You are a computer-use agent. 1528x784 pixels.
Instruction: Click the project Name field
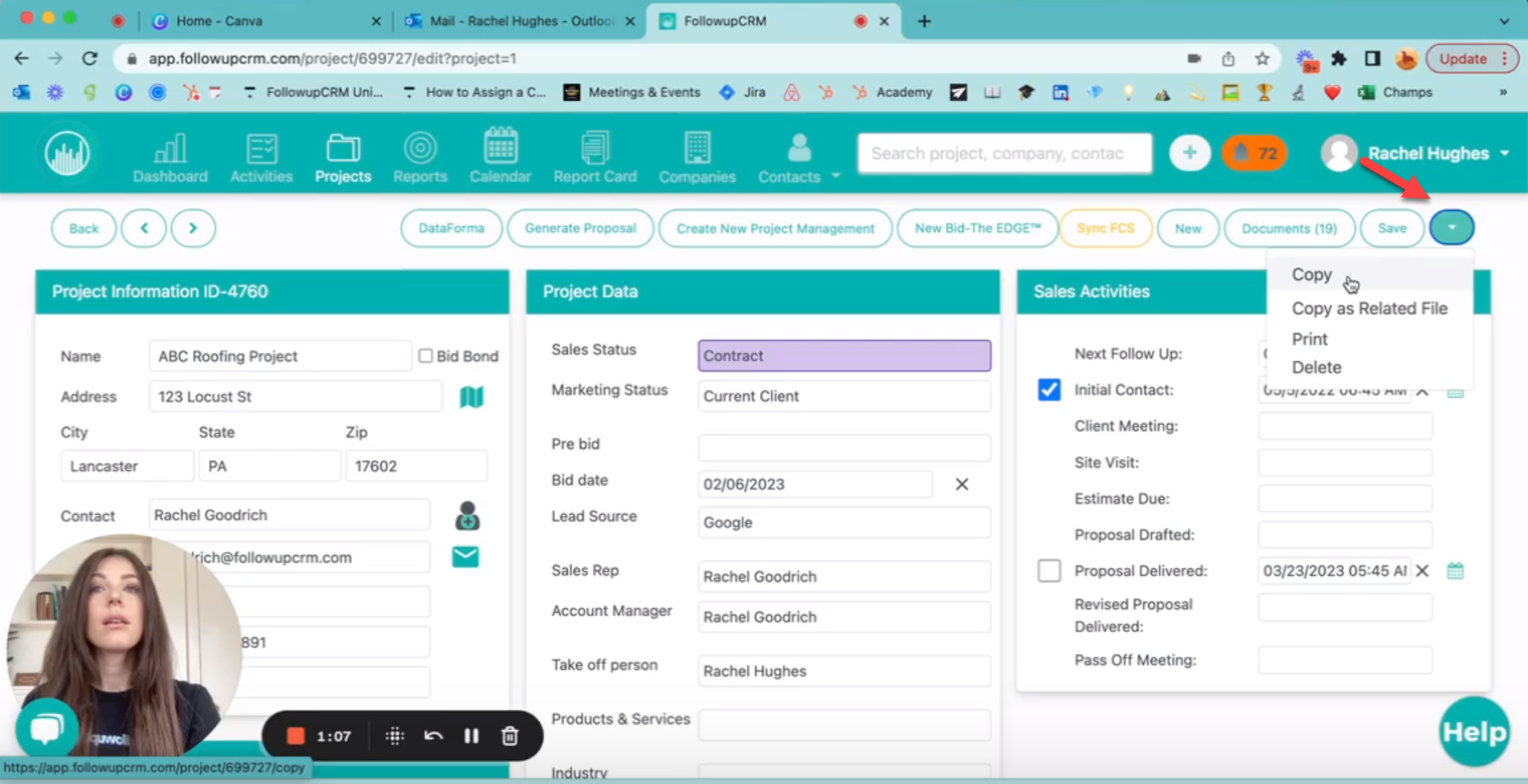click(280, 356)
